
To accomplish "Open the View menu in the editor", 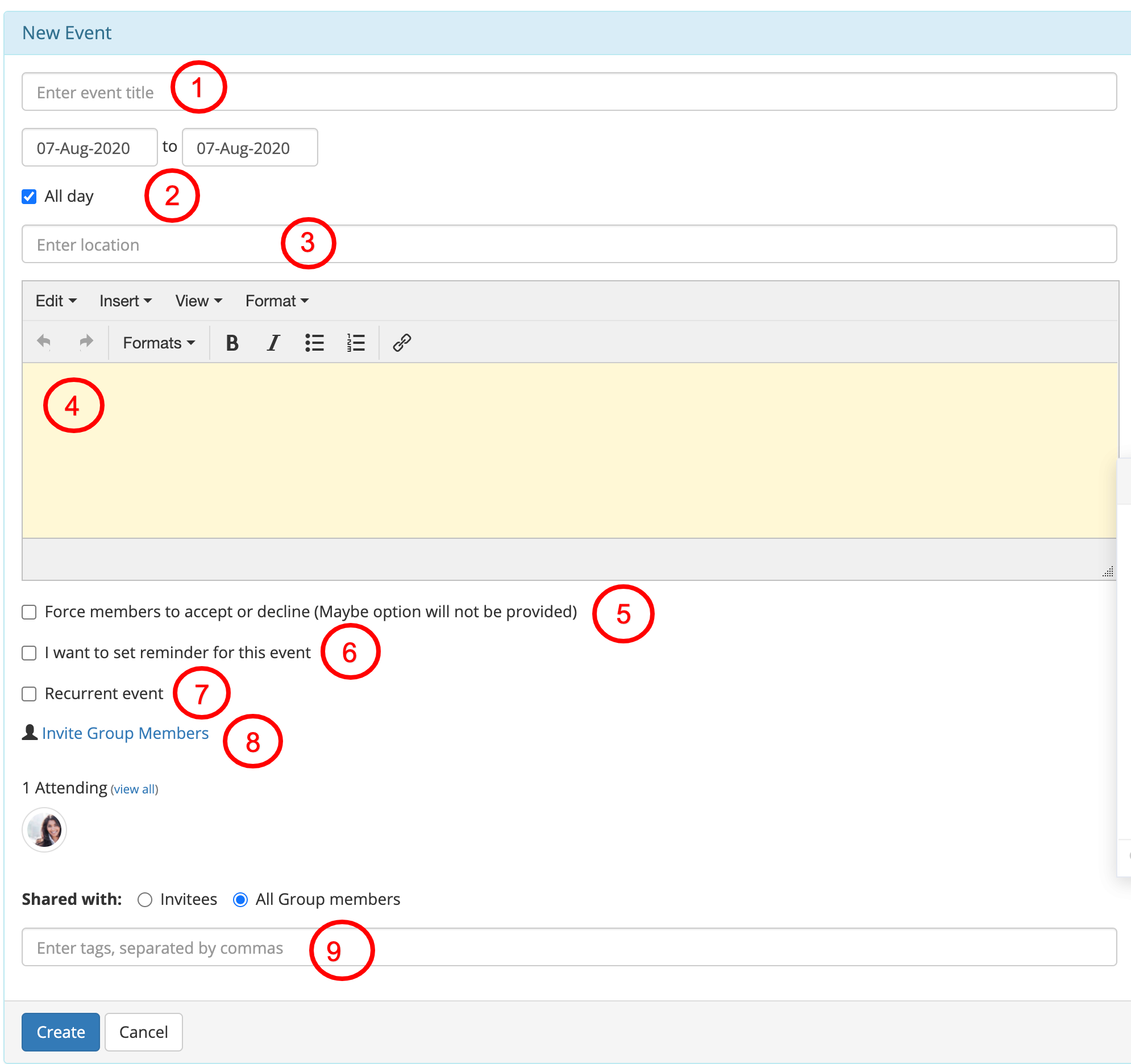I will coord(198,301).
